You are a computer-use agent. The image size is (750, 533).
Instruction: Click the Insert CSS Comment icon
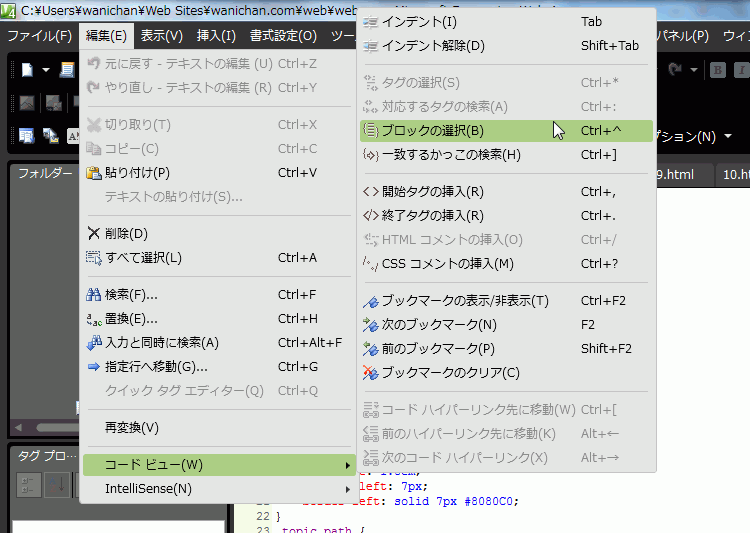click(371, 264)
